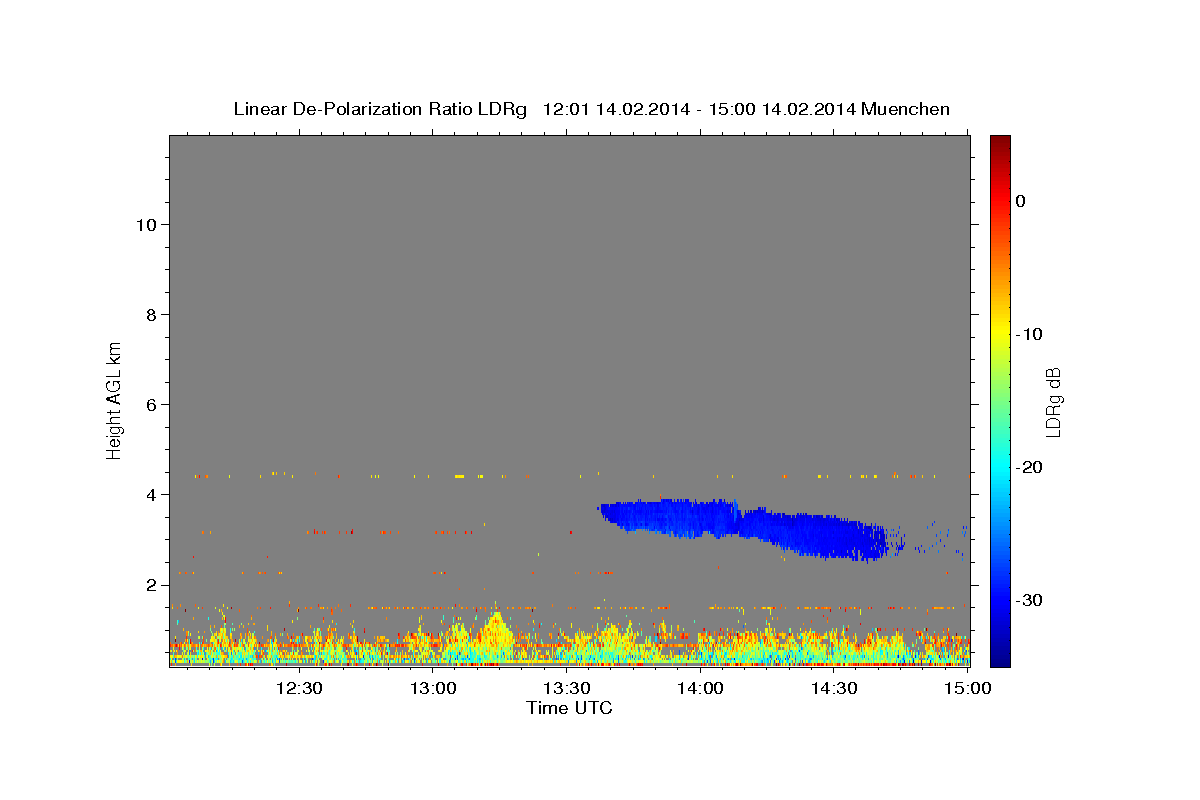Screen dimensions: 1200x800
Task: Click the plot title 'Linear De-Polarization Ratio LDRg'
Action: 380,109
